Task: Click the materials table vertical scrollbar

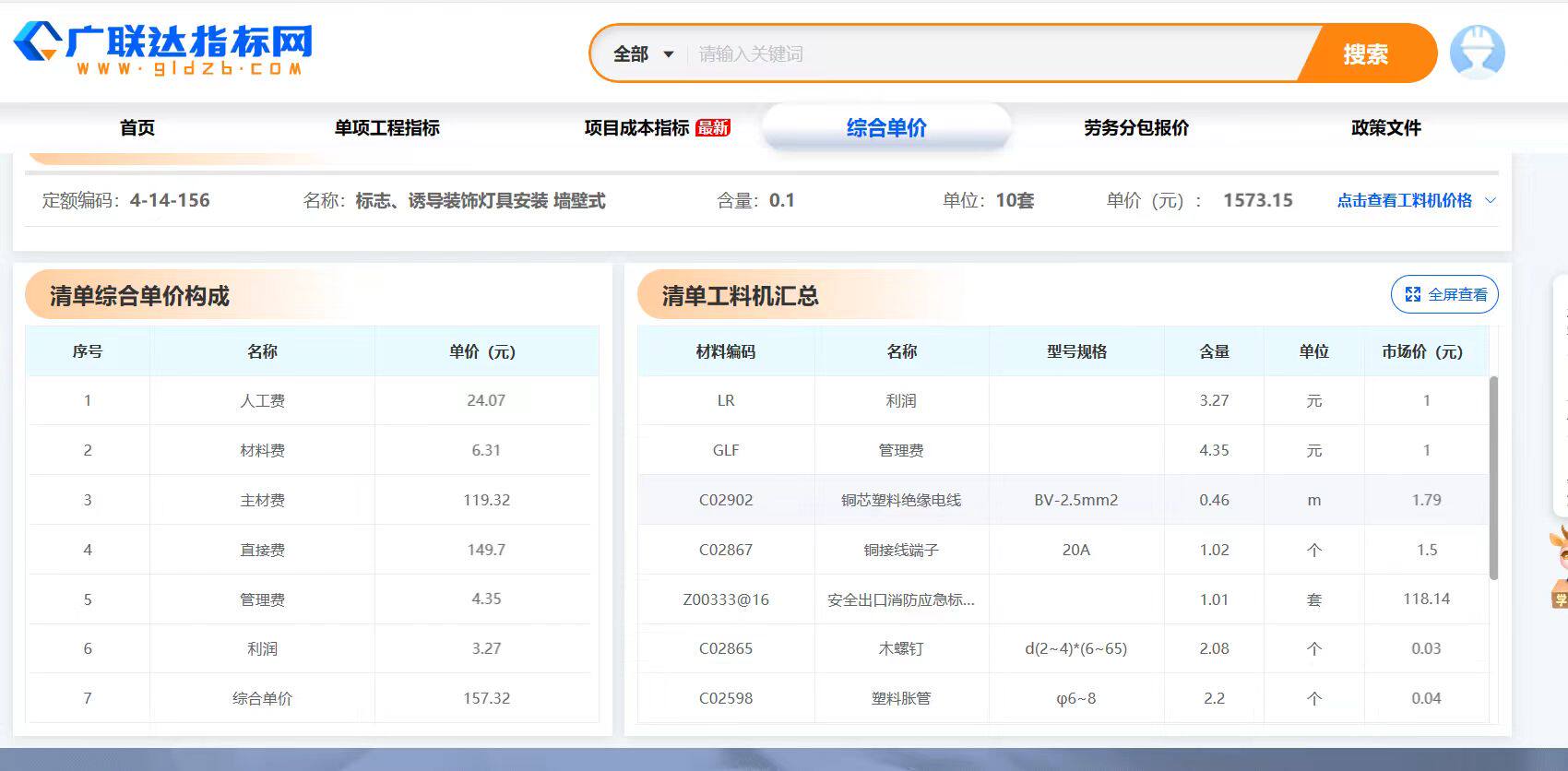Action: (1493, 478)
